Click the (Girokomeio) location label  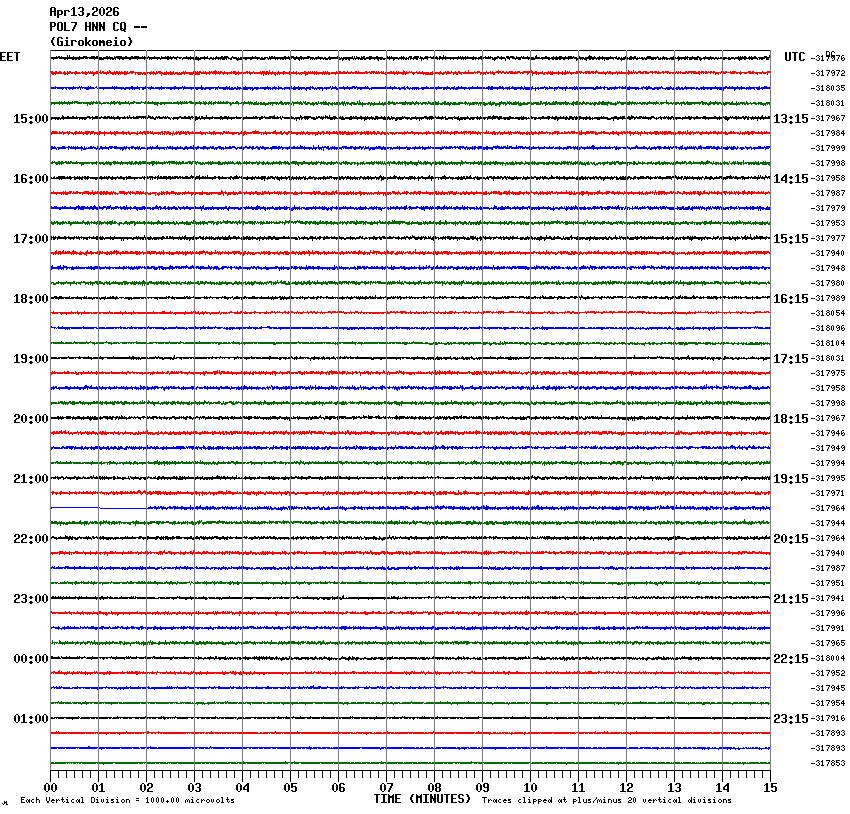click(91, 42)
